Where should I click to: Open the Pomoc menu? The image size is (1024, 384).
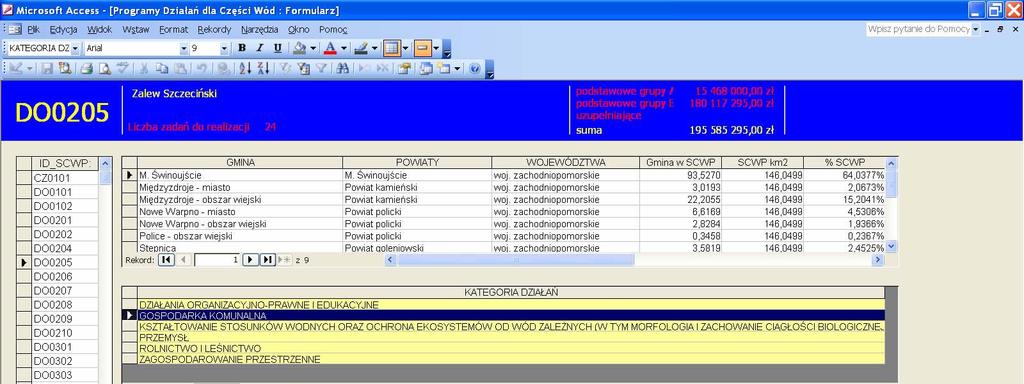333,29
